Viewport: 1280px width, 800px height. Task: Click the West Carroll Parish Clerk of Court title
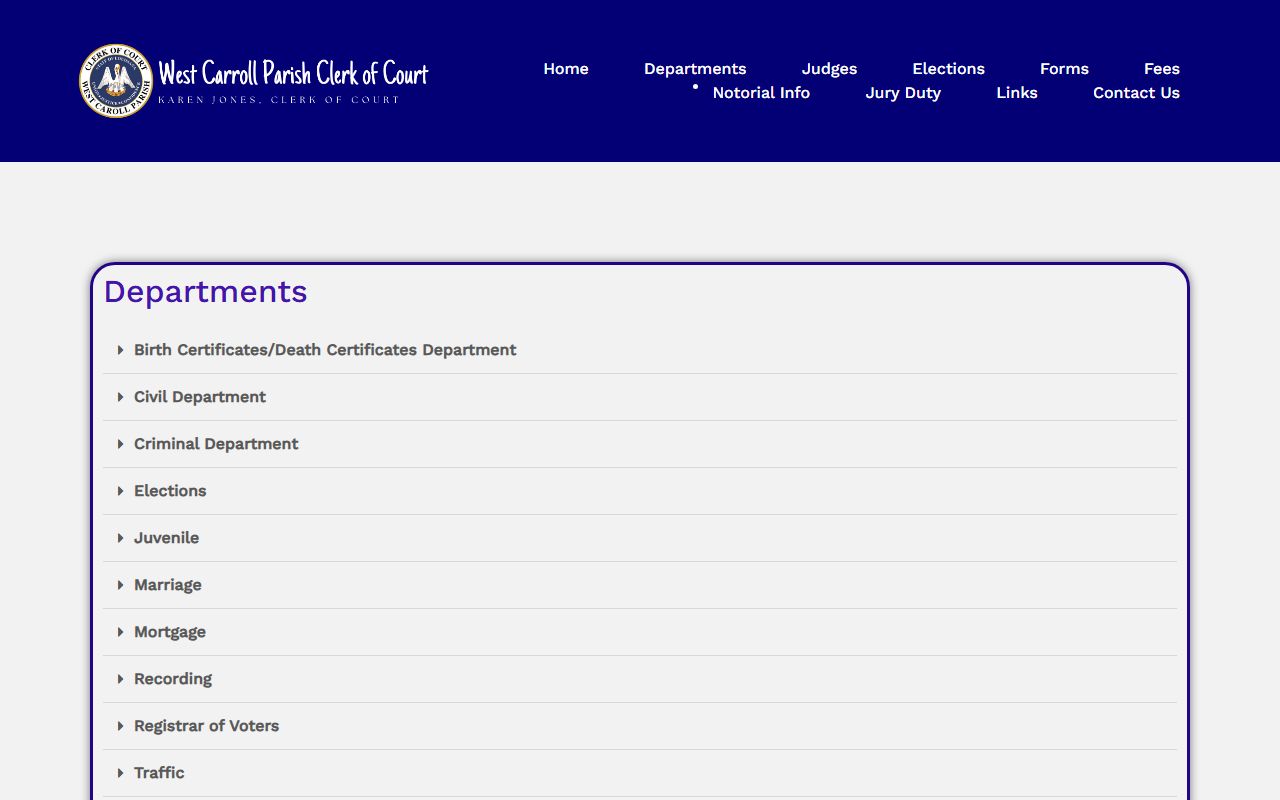coord(293,74)
